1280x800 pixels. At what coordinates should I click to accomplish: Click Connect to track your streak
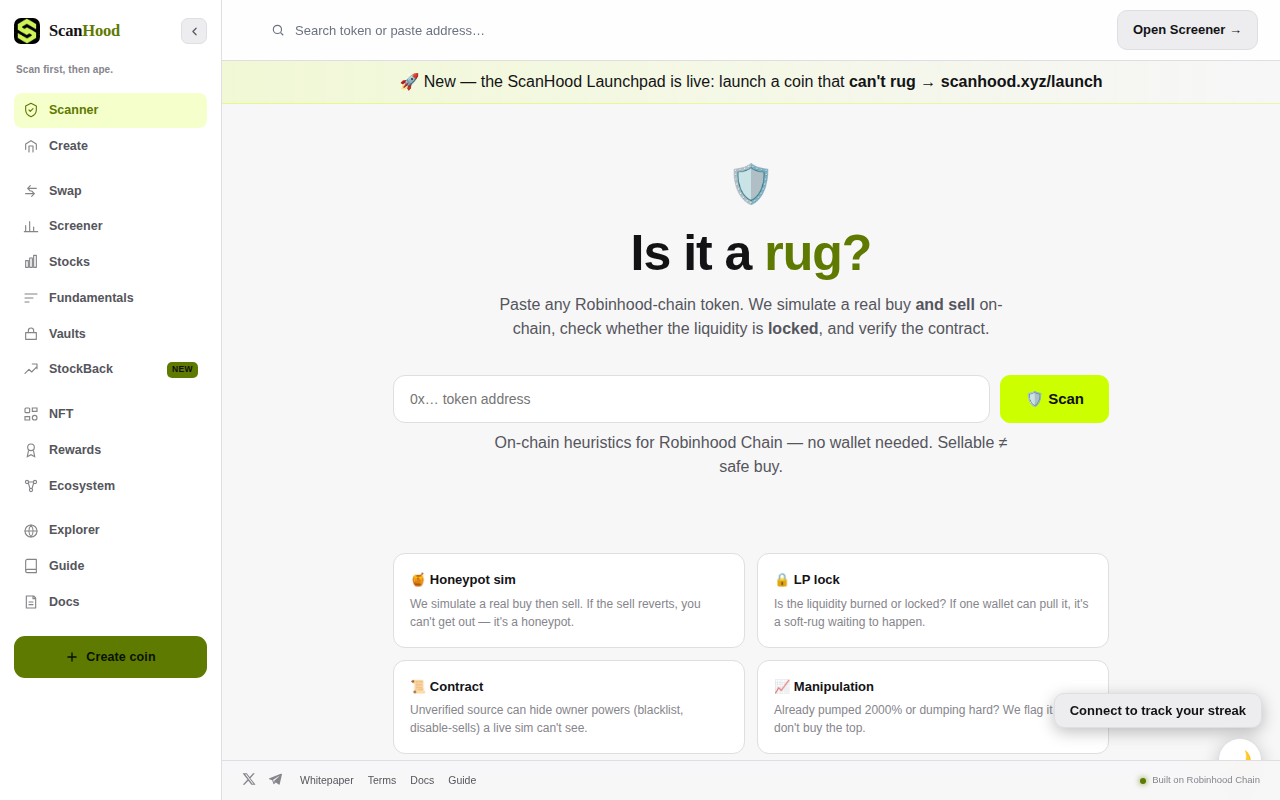point(1158,711)
